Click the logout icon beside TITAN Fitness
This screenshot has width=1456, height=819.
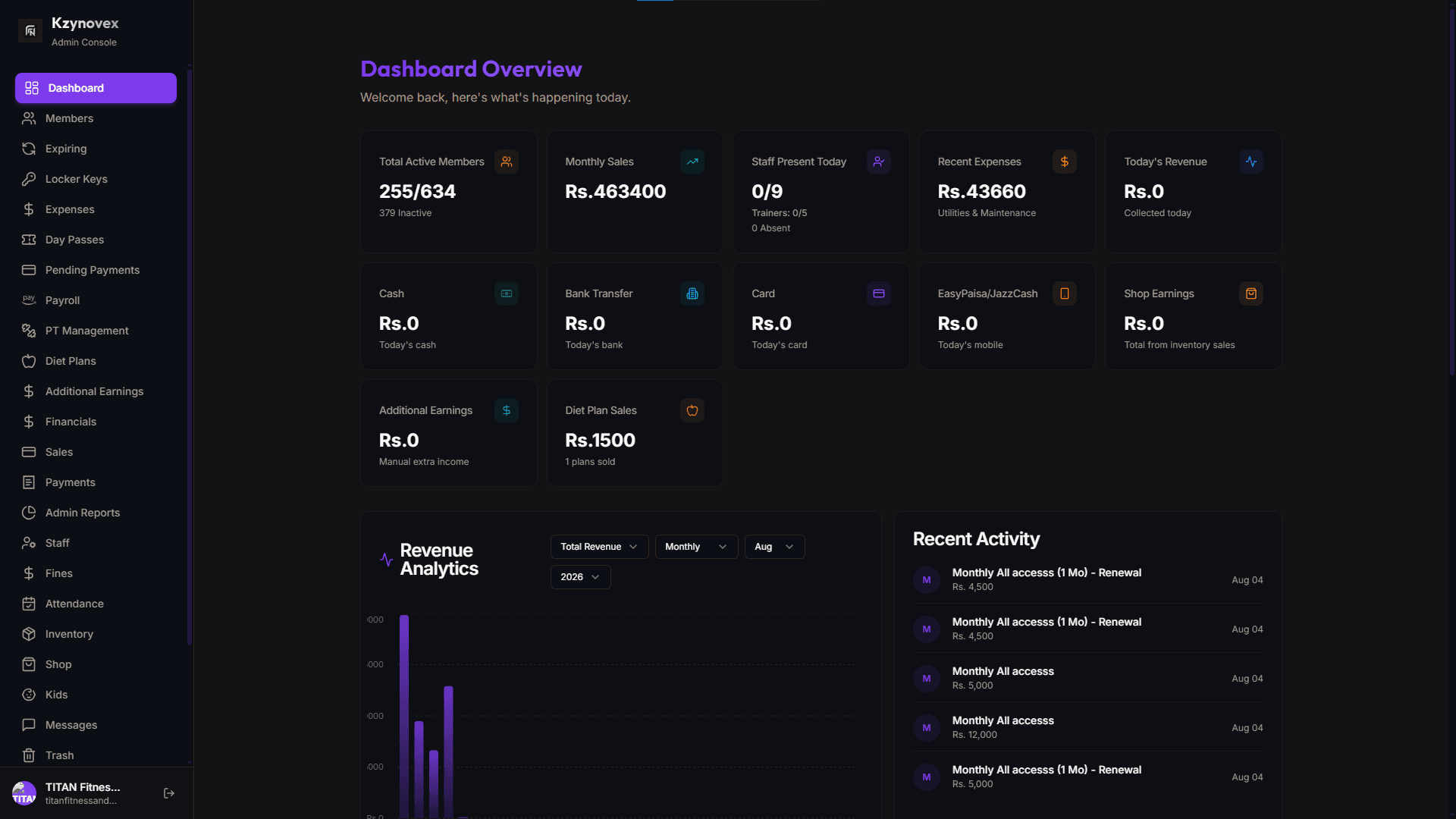click(x=169, y=793)
